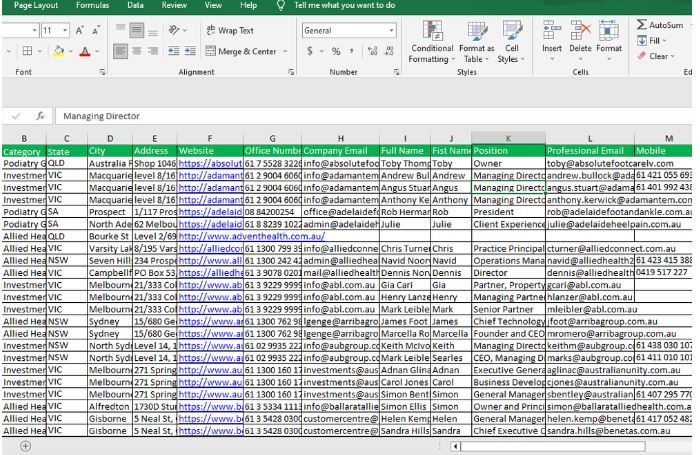Image resolution: width=700 pixels, height=455 pixels.
Task: Click the Orientation text-angle icon
Action: point(174,30)
